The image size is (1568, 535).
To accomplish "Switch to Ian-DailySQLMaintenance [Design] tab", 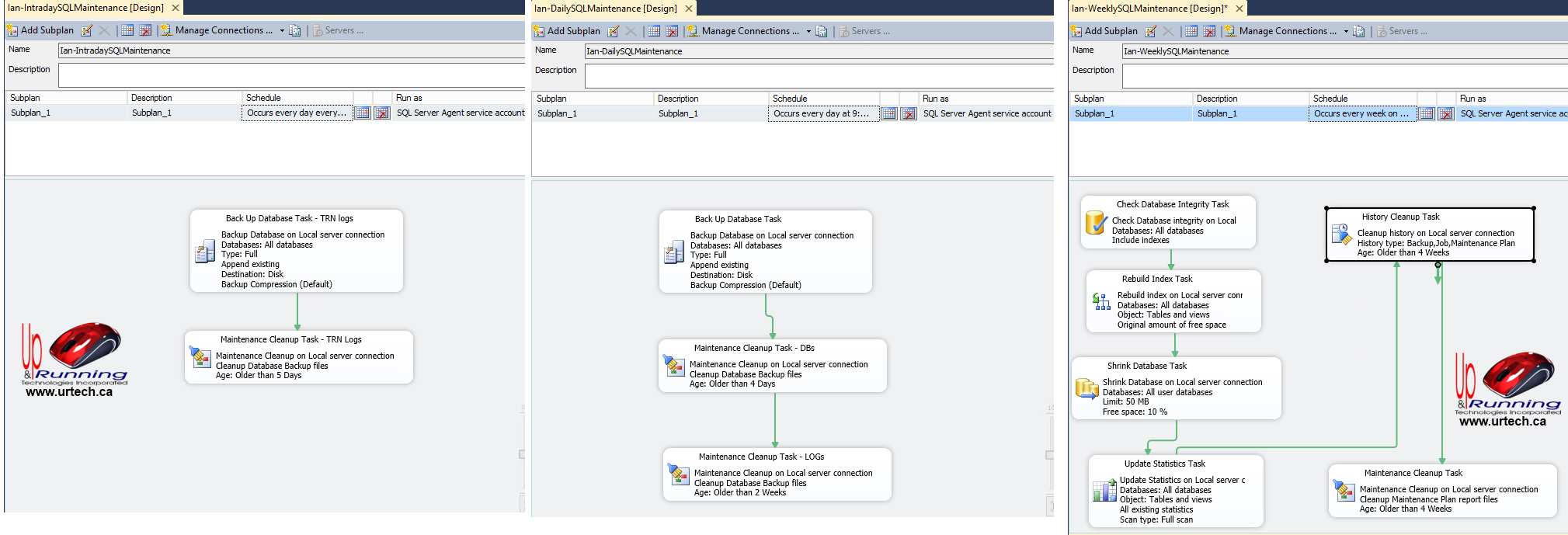I will (605, 9).
